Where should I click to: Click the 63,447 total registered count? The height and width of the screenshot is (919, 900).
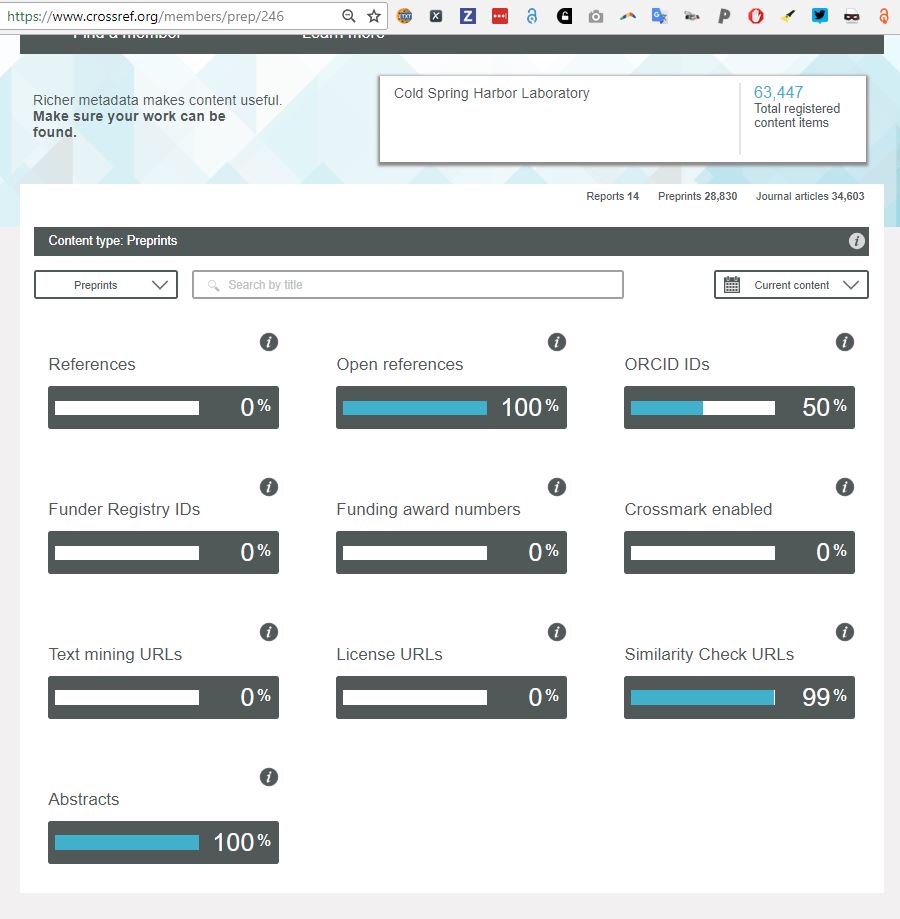click(x=778, y=92)
